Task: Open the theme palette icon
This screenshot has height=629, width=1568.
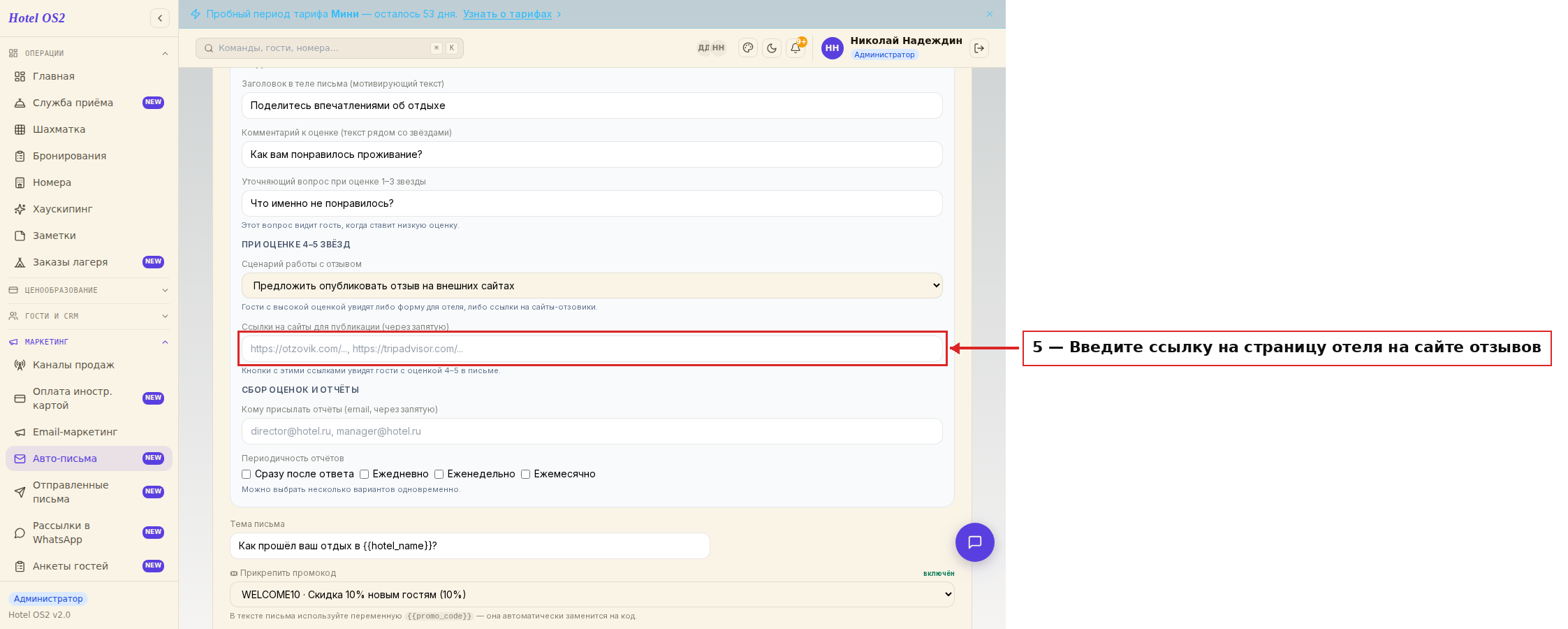Action: [x=748, y=48]
